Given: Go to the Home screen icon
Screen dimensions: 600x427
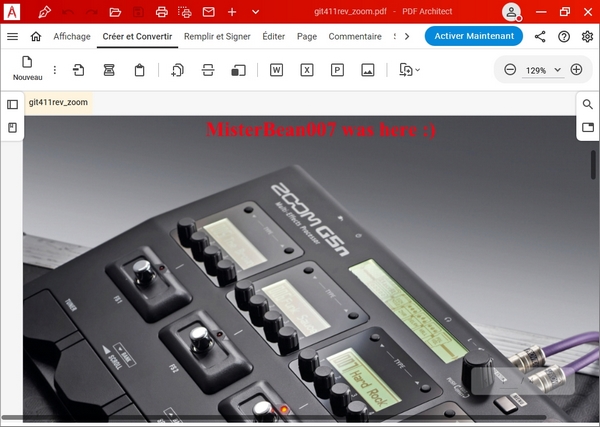Looking at the screenshot, I should (36, 36).
